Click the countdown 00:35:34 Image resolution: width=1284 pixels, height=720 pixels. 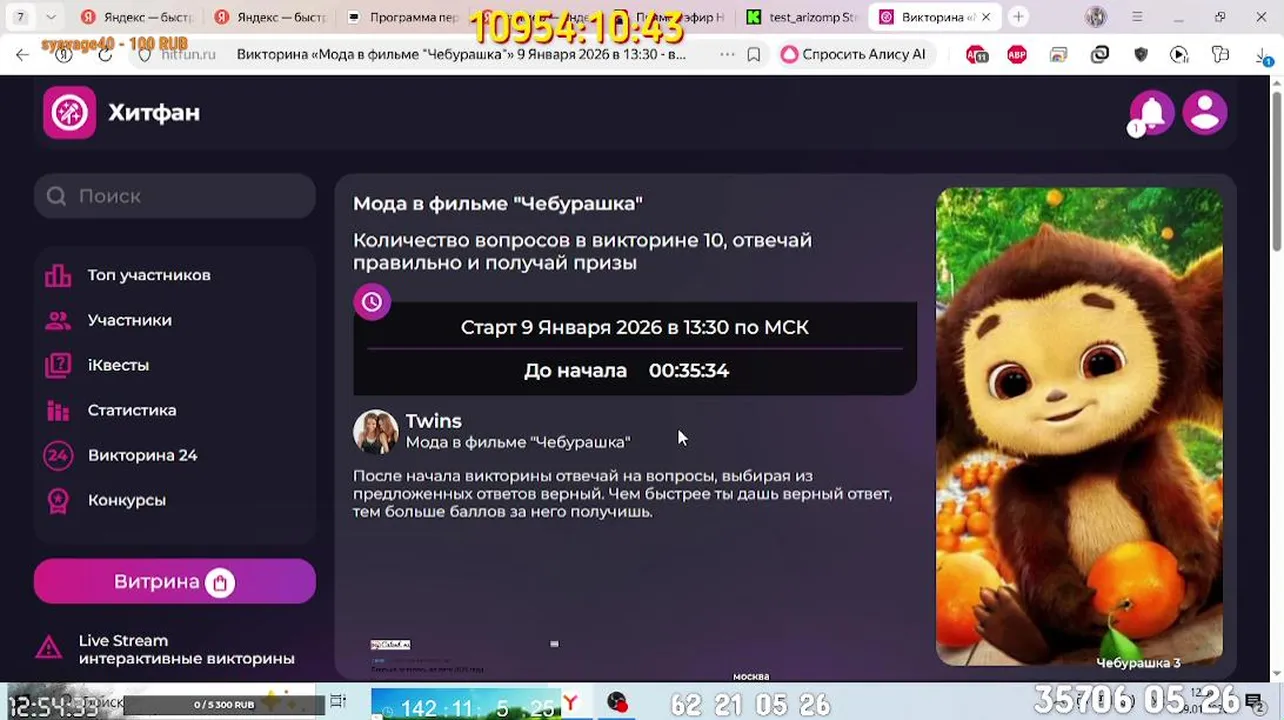pos(689,370)
